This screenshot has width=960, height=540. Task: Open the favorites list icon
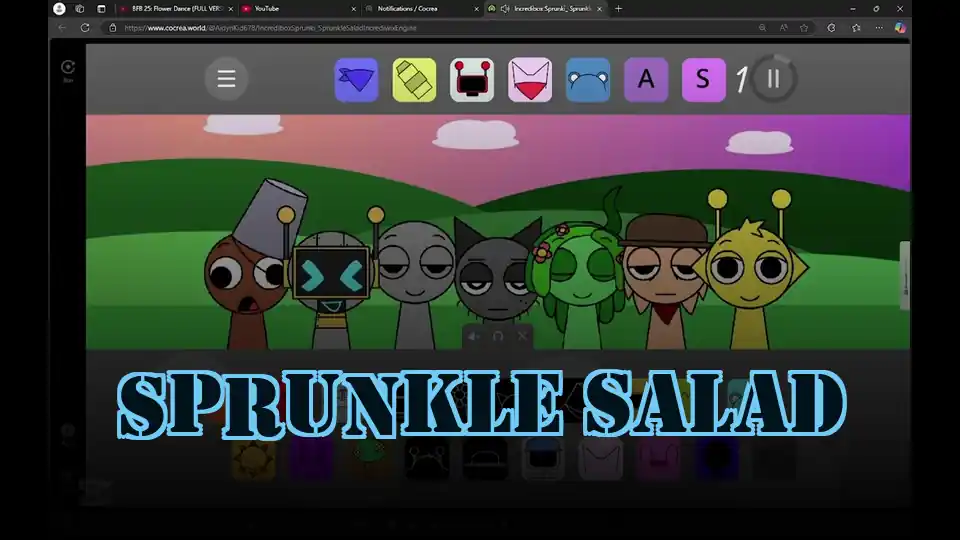(x=856, y=28)
